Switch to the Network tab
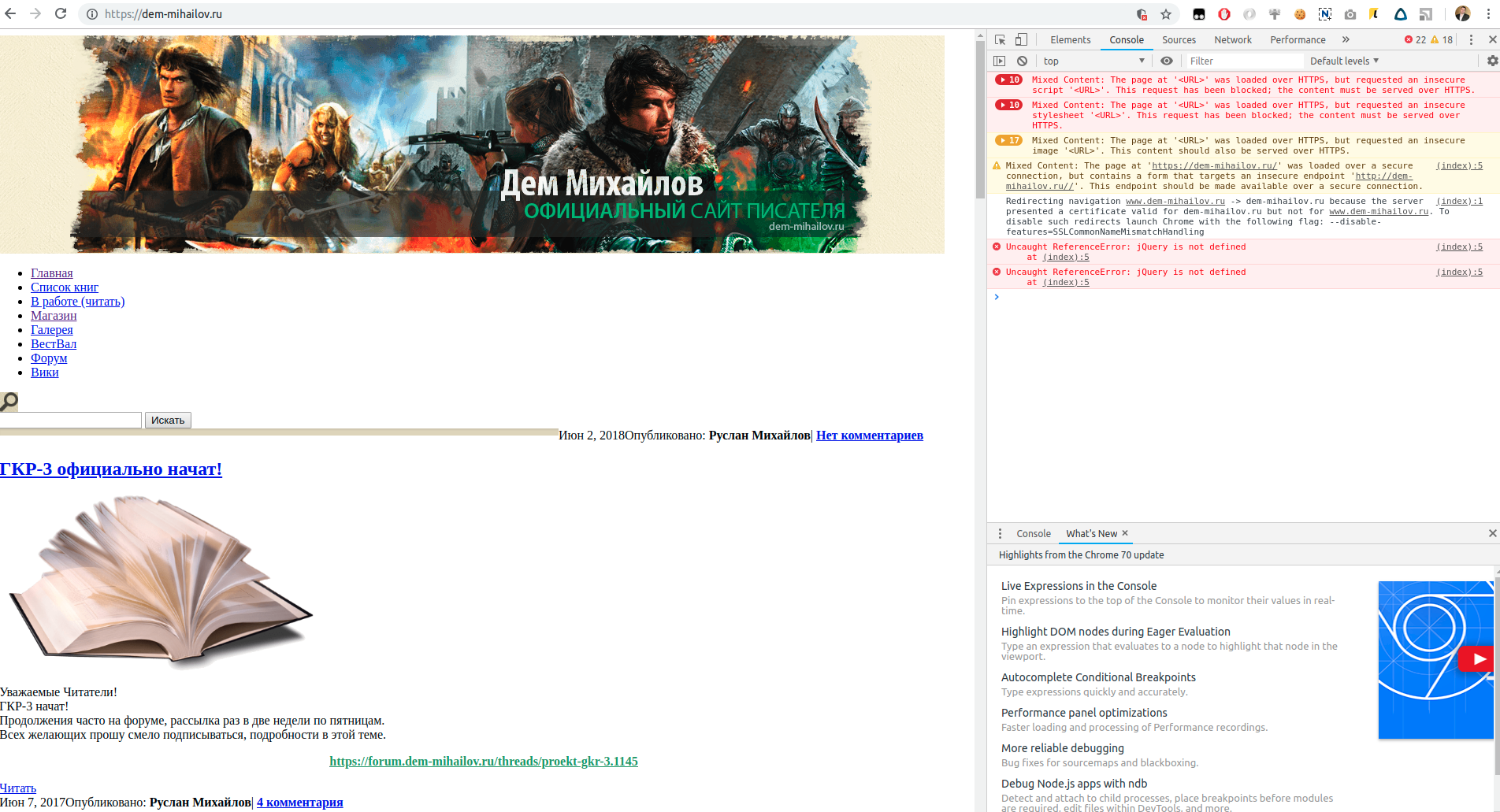Image resolution: width=1500 pixels, height=812 pixels. tap(1232, 39)
